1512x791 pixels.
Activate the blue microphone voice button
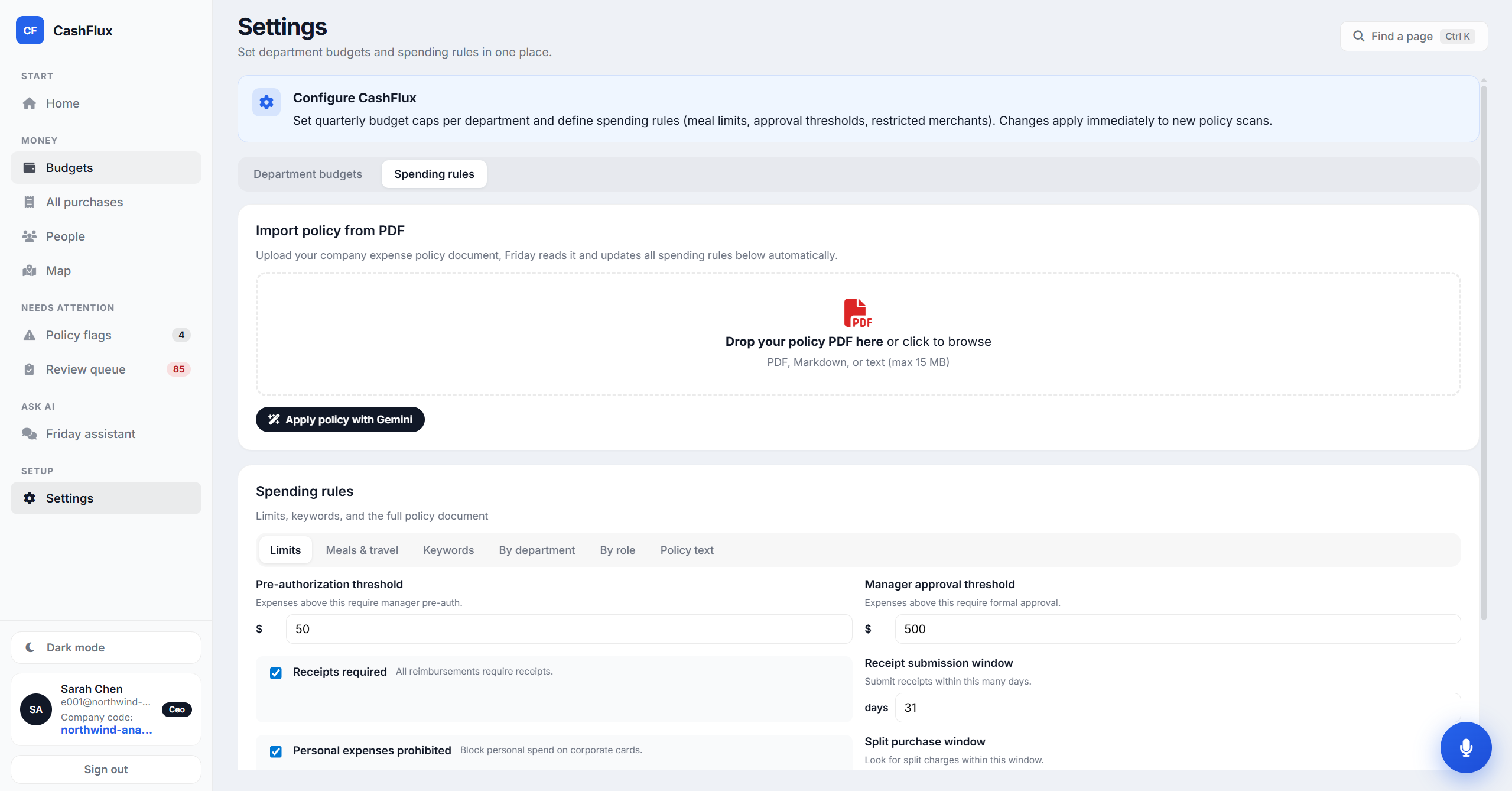[x=1466, y=747]
